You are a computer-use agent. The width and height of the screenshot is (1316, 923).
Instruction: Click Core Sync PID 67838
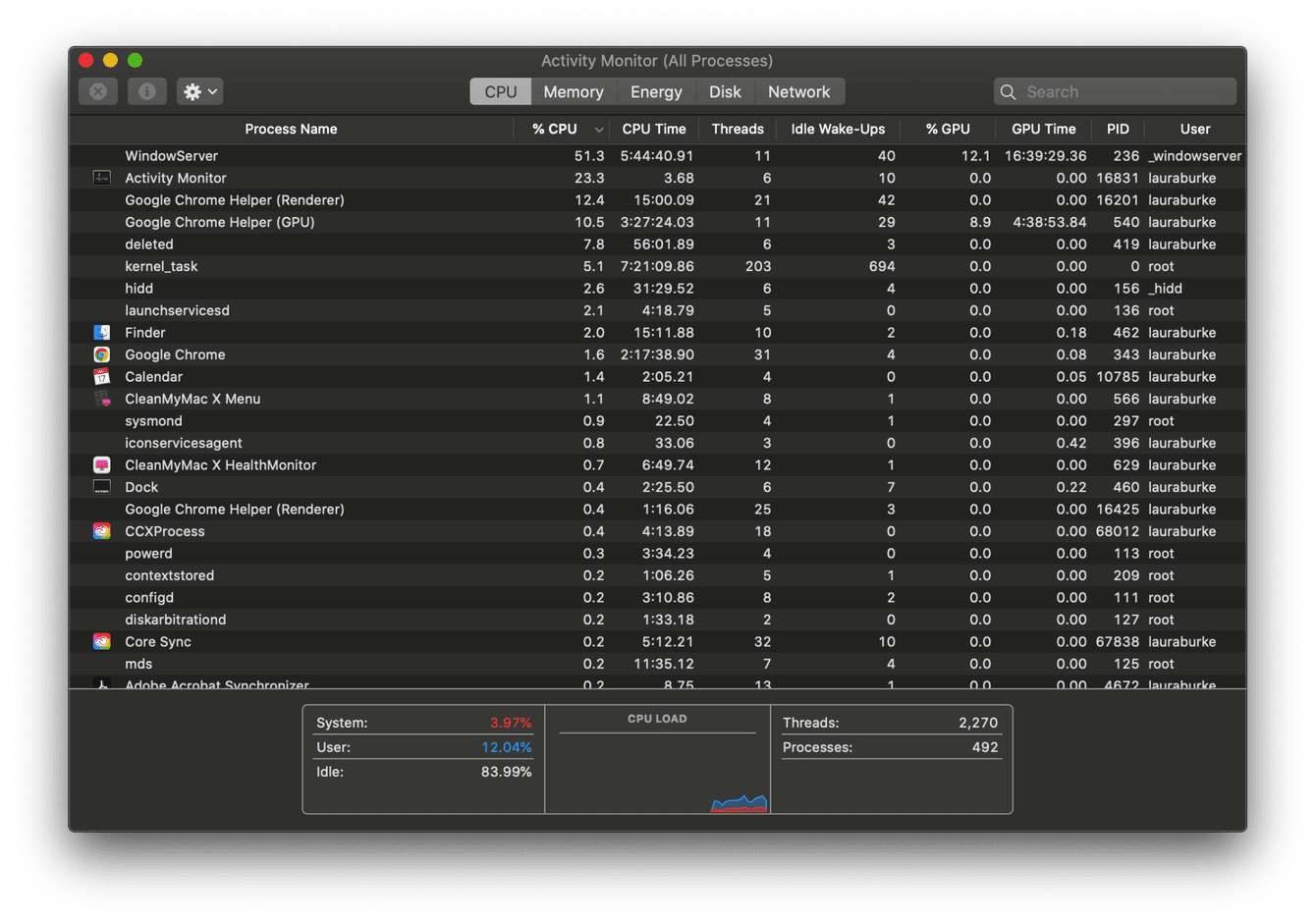1118,641
